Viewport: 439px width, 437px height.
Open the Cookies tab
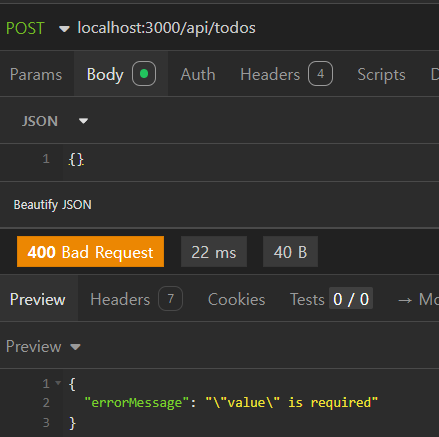237,299
